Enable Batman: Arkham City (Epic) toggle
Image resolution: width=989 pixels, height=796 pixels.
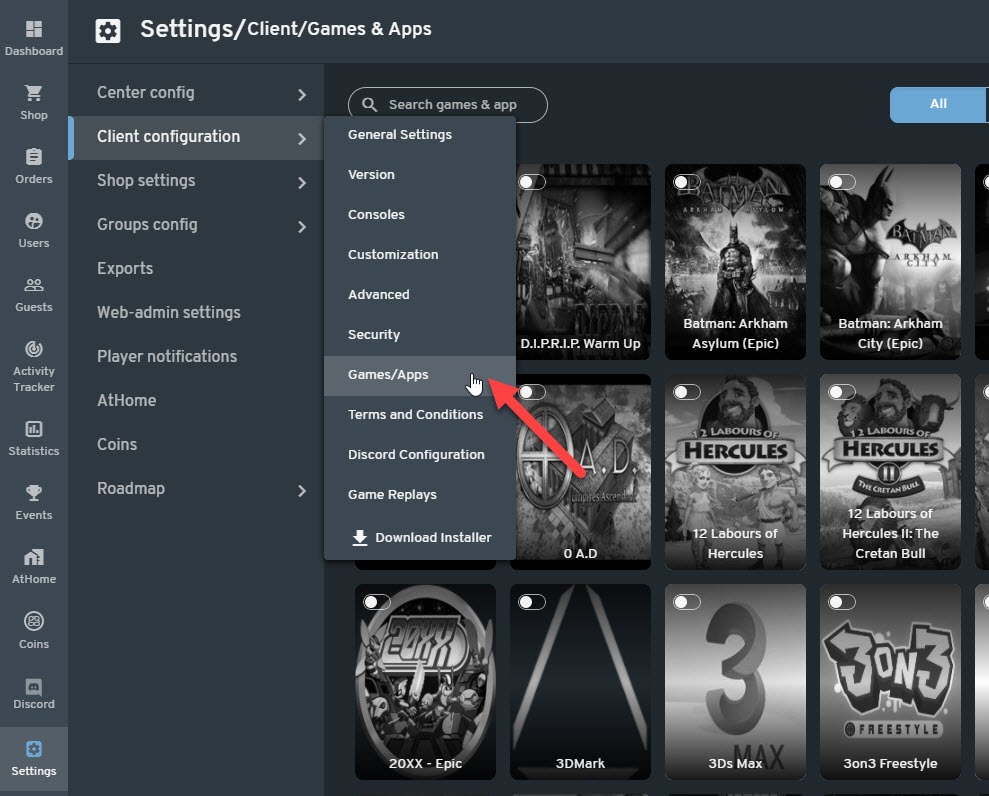pyautogui.click(x=841, y=182)
